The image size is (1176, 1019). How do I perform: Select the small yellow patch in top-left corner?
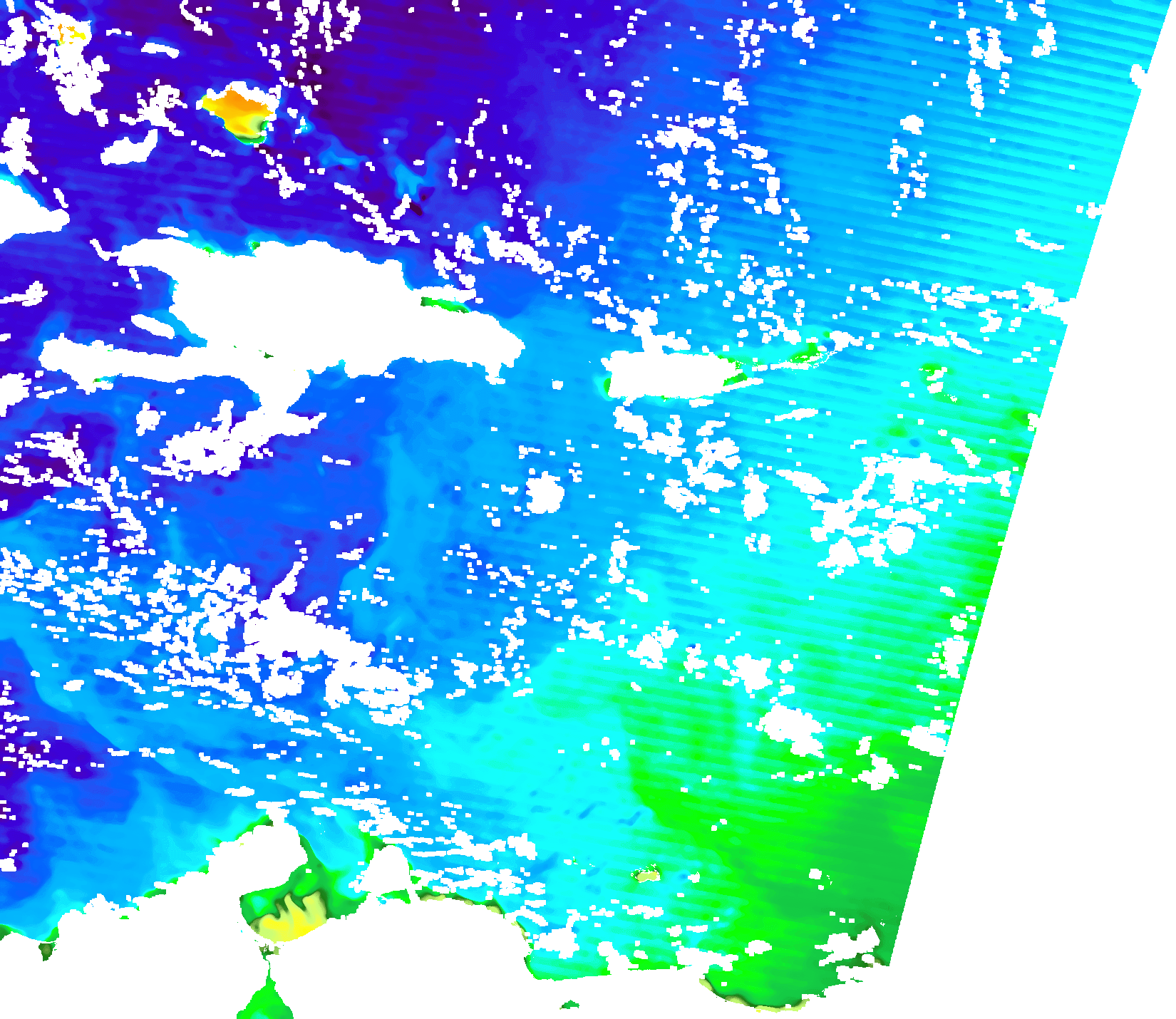click(71, 33)
